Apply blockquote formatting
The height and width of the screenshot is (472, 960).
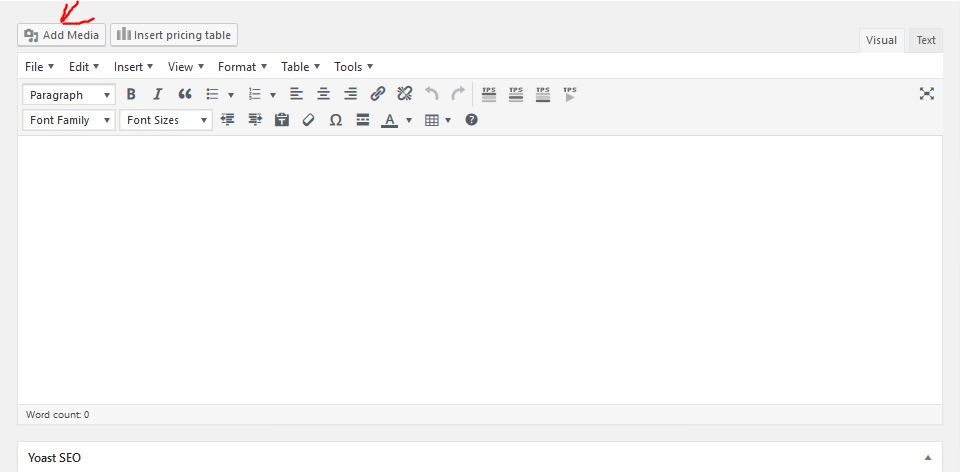(x=185, y=94)
